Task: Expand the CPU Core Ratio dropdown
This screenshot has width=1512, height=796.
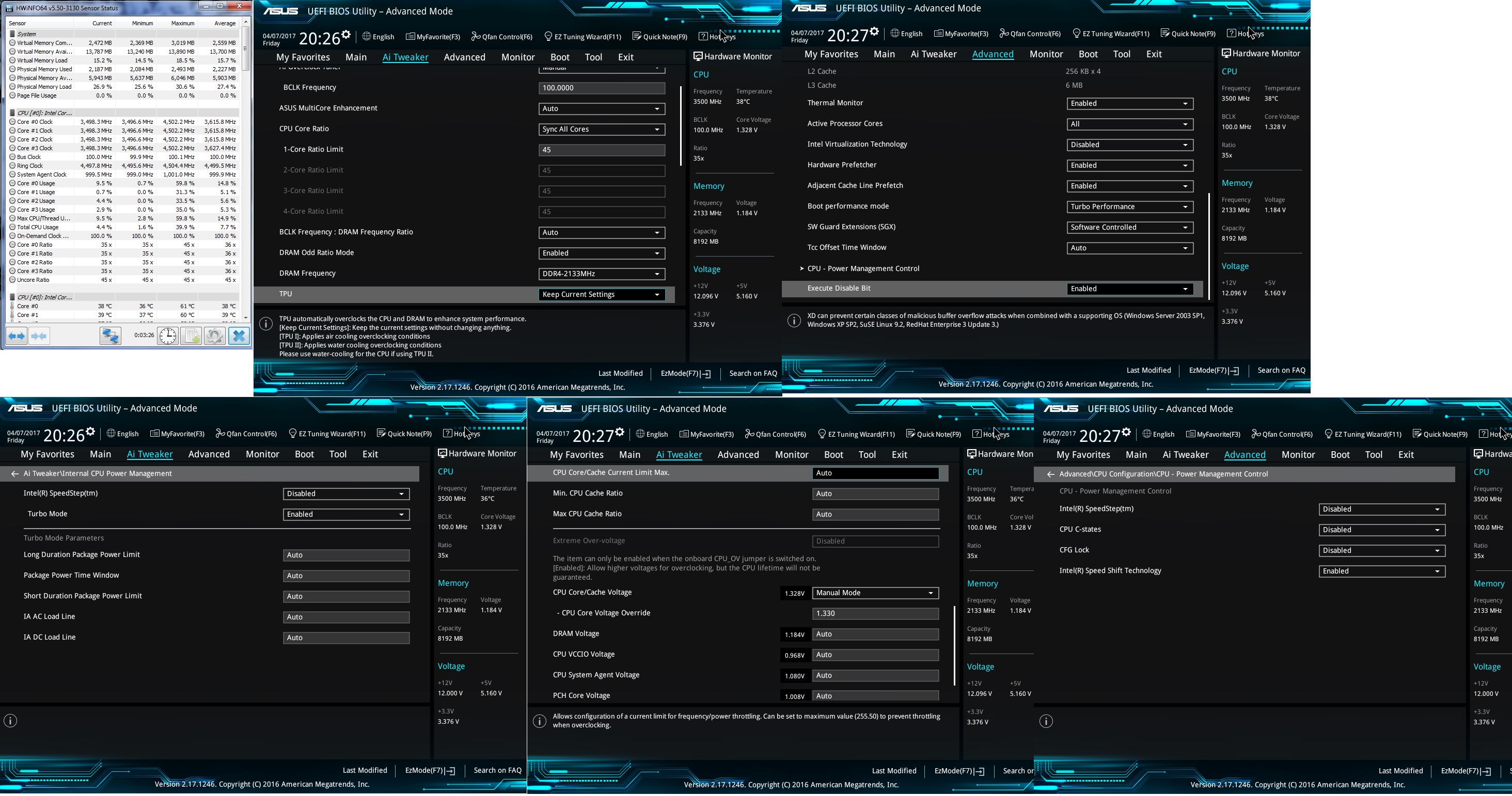Action: coord(601,130)
